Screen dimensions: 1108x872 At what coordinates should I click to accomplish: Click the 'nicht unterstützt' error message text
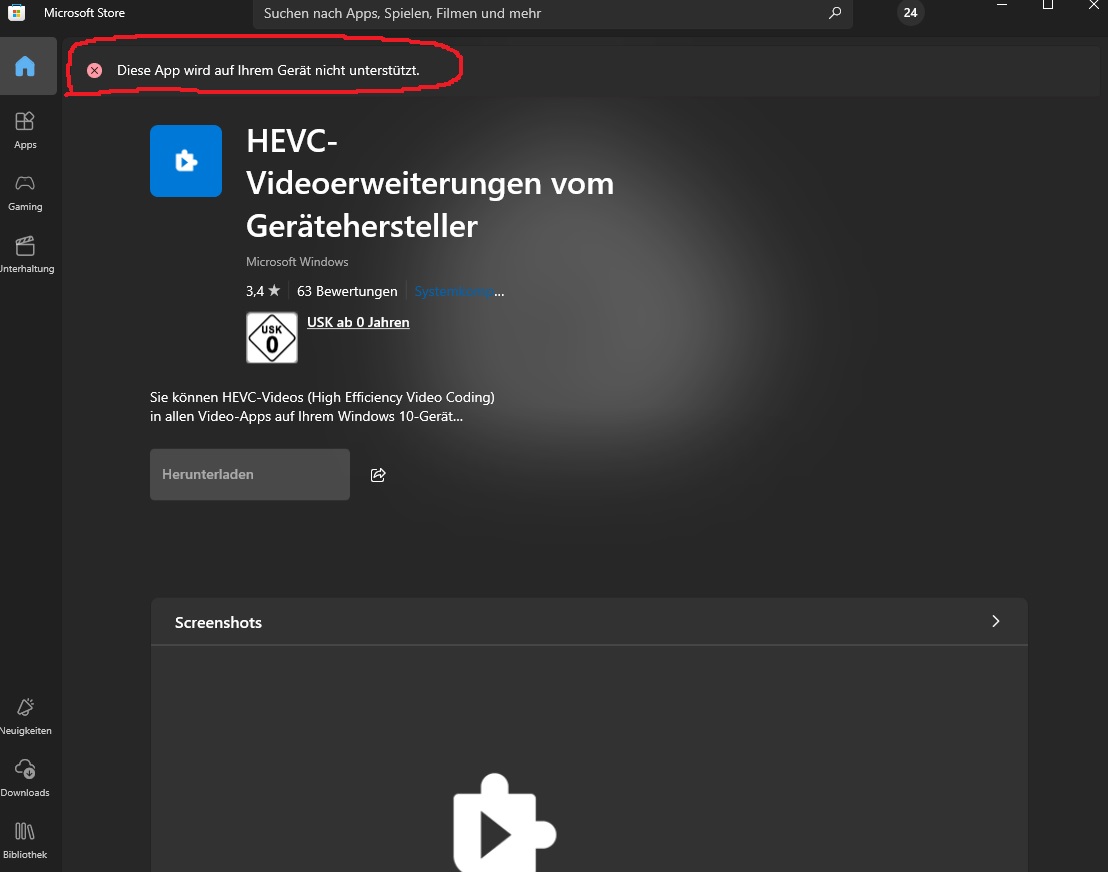tap(269, 71)
